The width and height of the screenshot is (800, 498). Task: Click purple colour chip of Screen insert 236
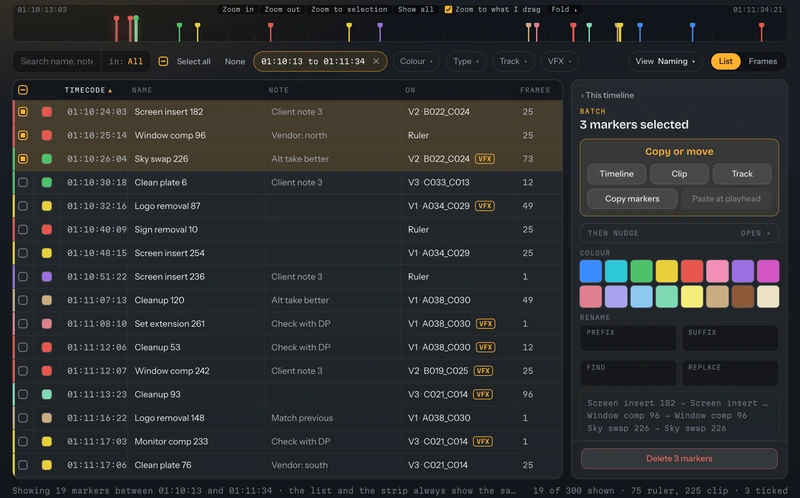coord(46,277)
